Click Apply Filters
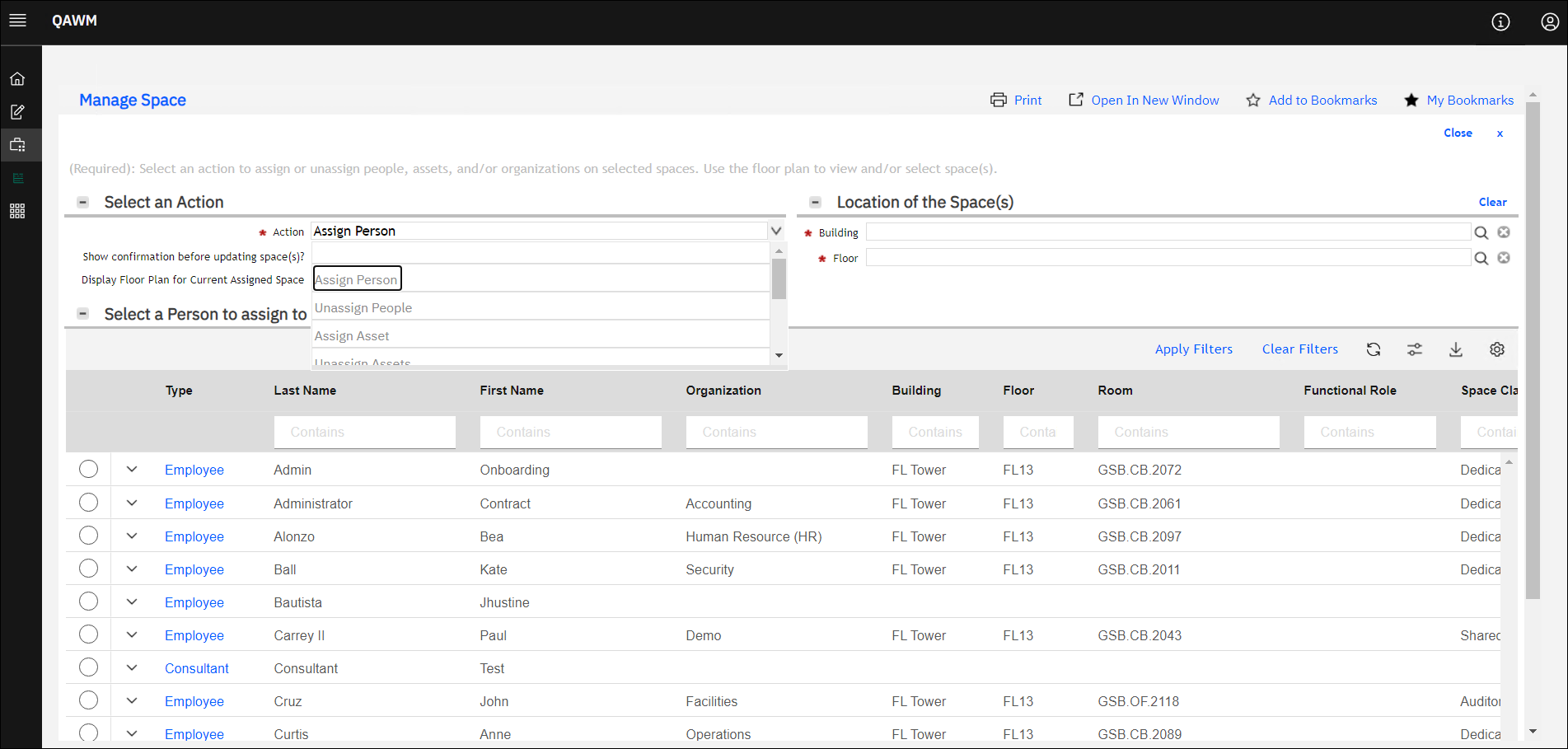The width and height of the screenshot is (1568, 749). [x=1193, y=349]
